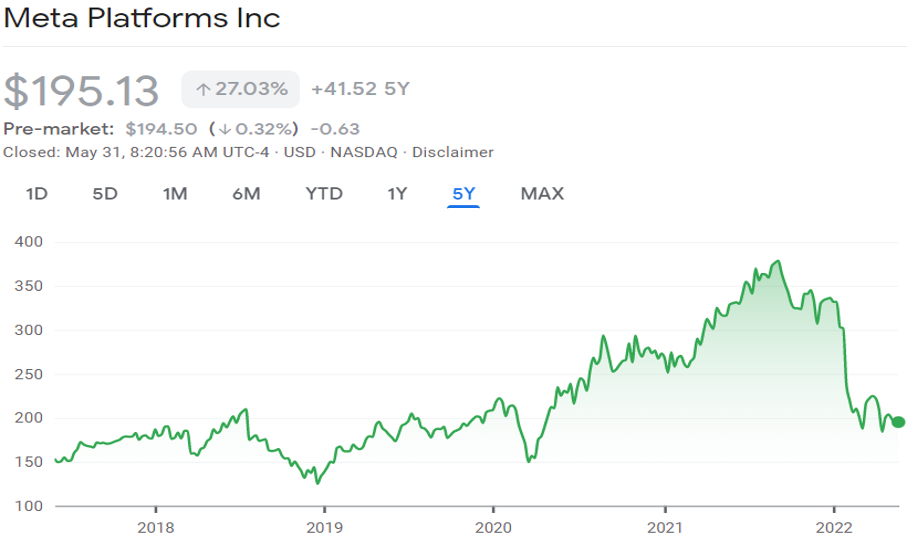Select the YTD tab

coord(324,194)
